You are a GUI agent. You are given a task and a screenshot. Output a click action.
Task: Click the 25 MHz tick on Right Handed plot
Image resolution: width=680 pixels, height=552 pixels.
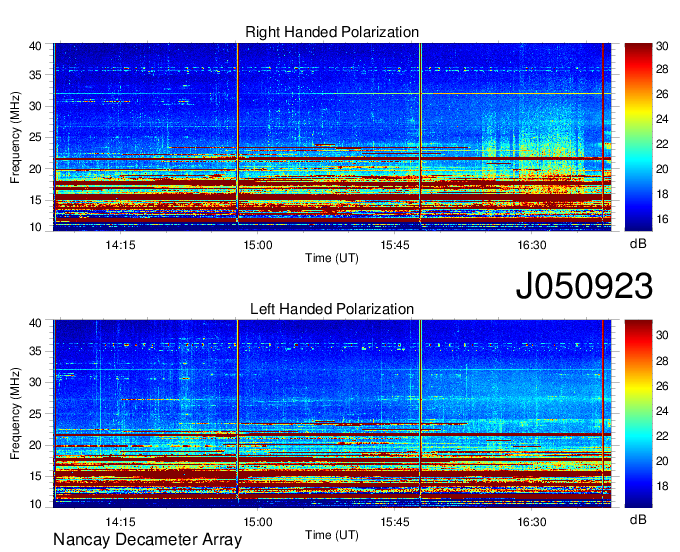point(35,137)
